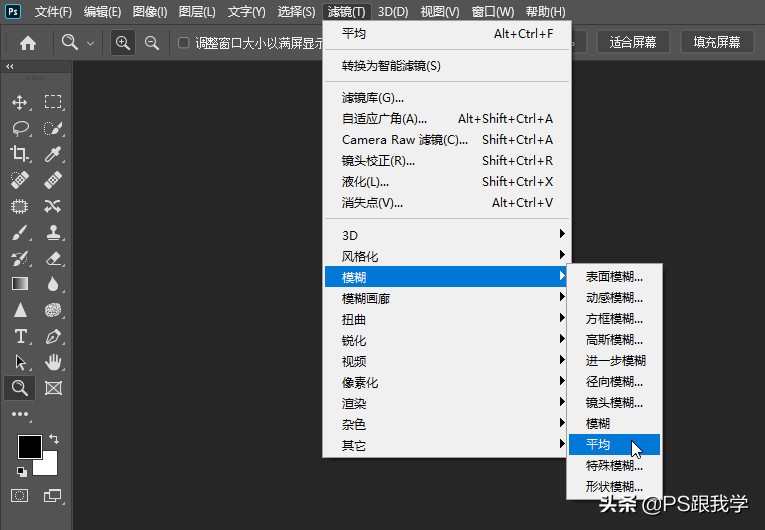Select the Content-Aware Move tool

click(53, 206)
